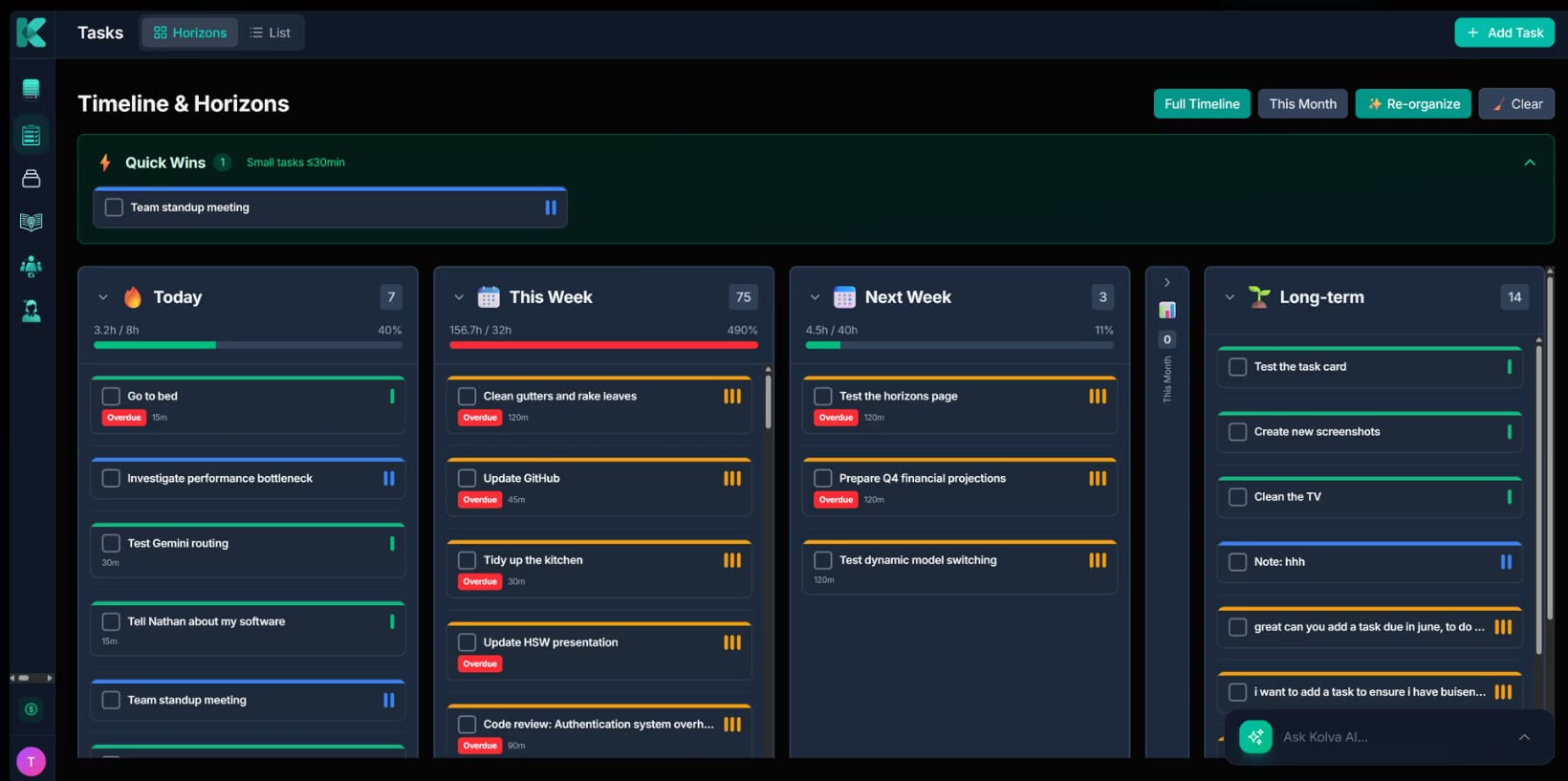Open the stacked trays sidebar icon

tap(32, 179)
